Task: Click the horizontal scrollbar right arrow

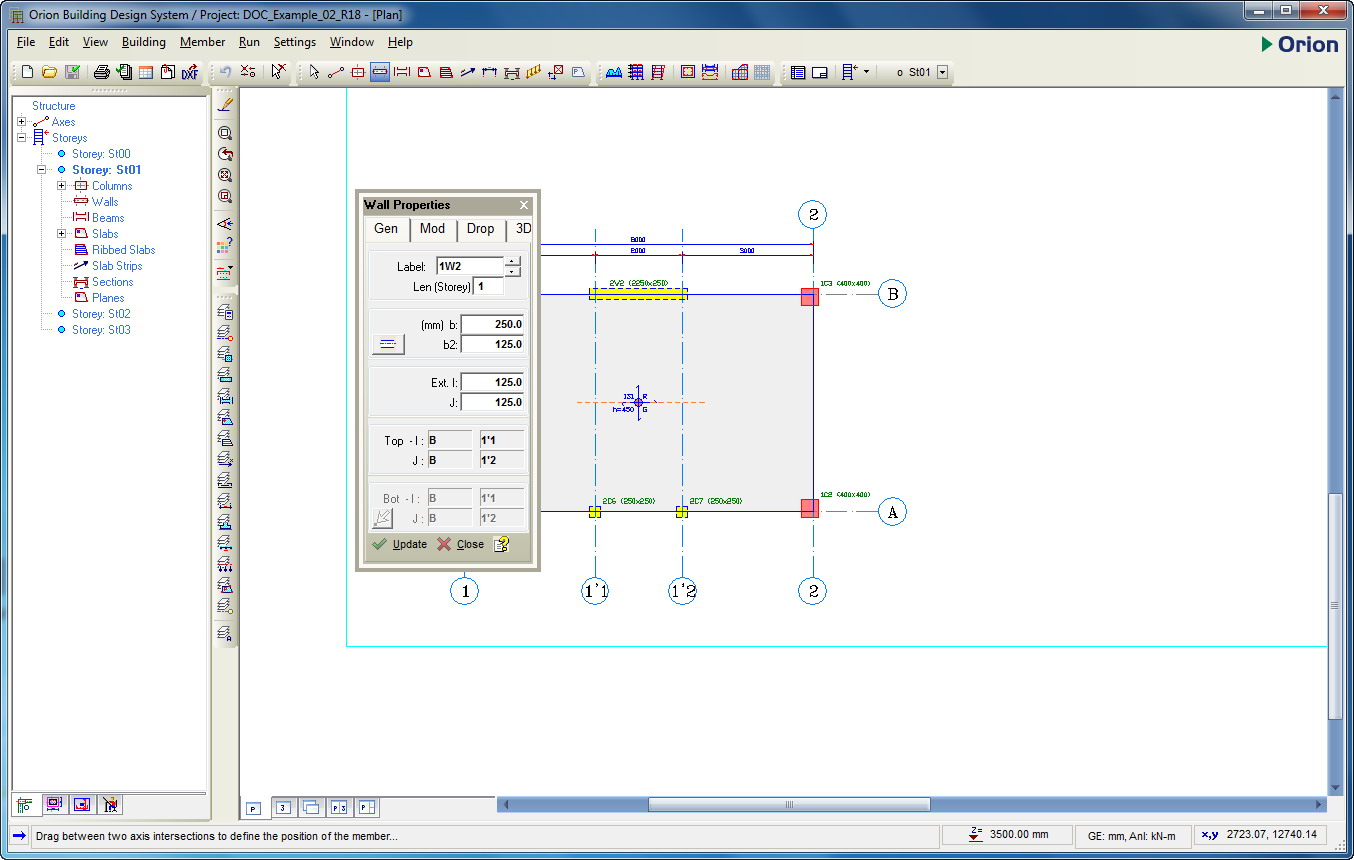Action: [x=1319, y=804]
